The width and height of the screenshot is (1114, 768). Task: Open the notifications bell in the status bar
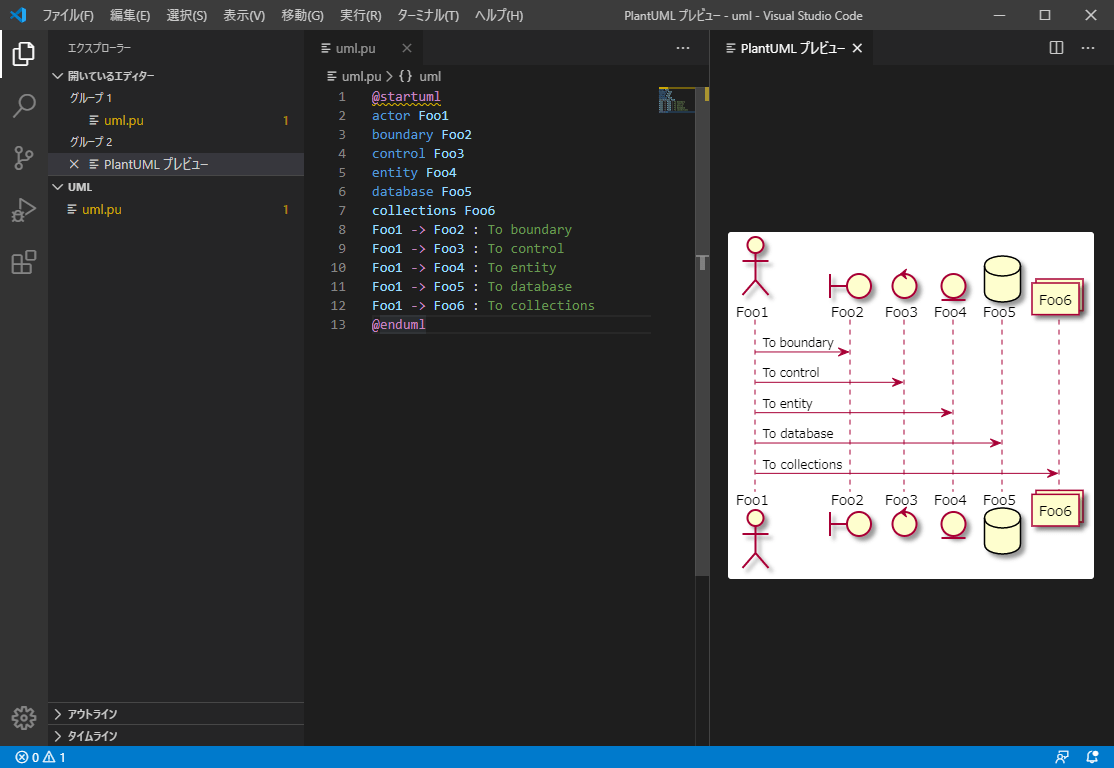pos(1092,757)
